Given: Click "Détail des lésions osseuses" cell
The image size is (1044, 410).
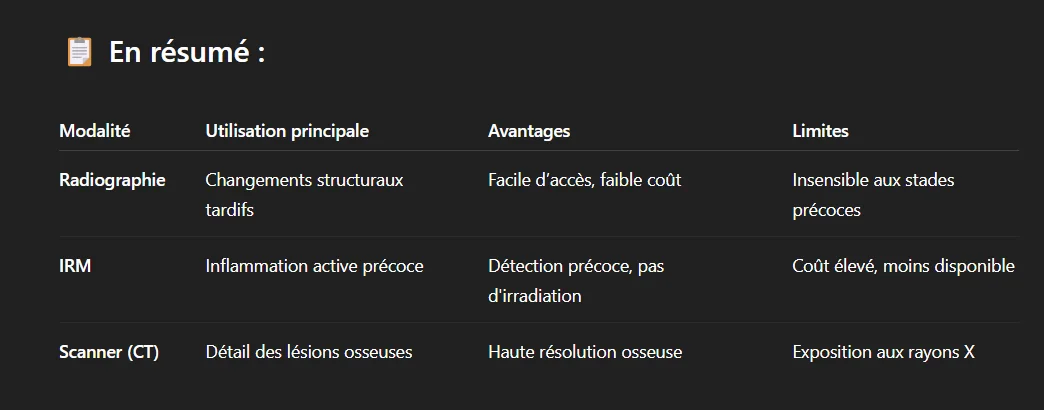Looking at the screenshot, I should (x=308, y=352).
